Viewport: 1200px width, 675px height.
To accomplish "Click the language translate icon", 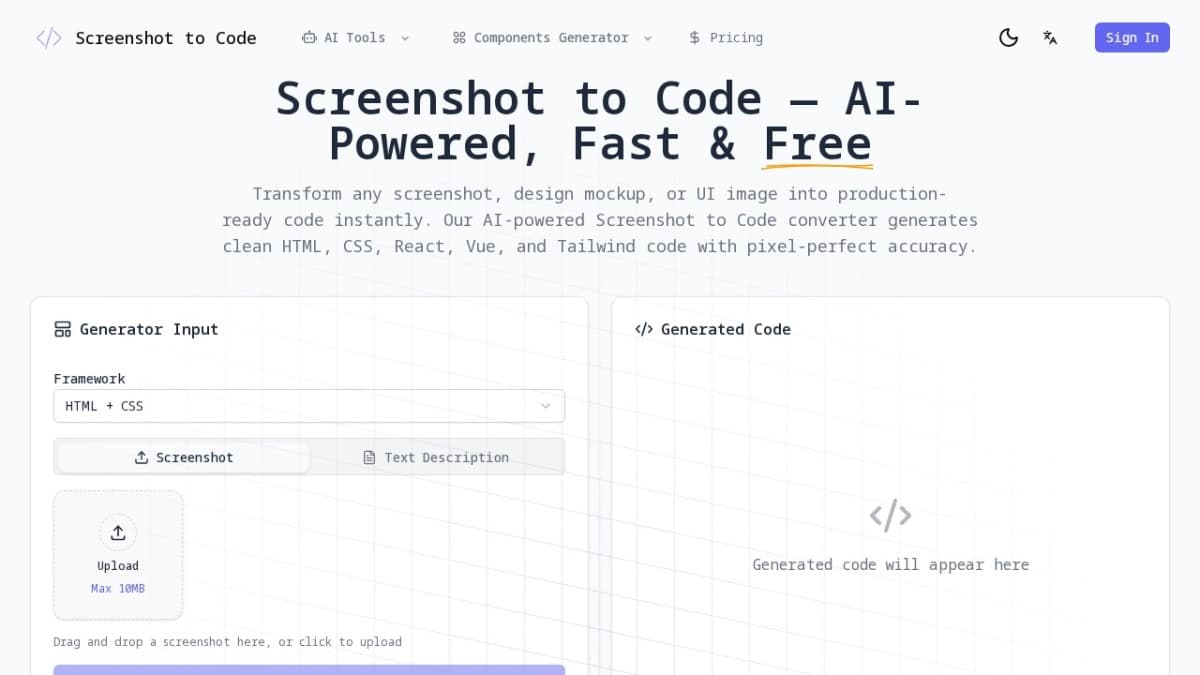I will click(1050, 37).
